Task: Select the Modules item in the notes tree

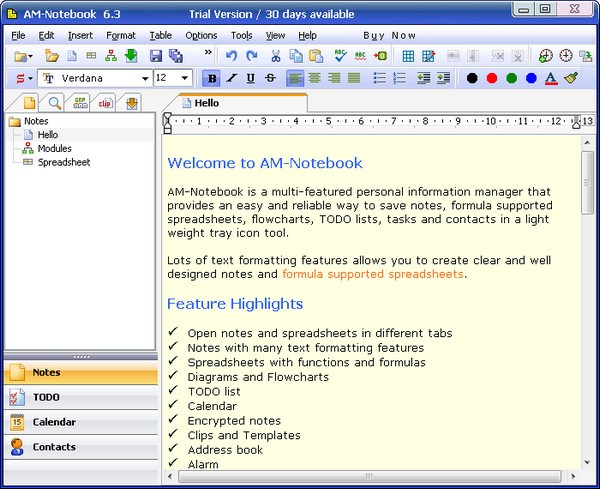Action: pos(54,148)
